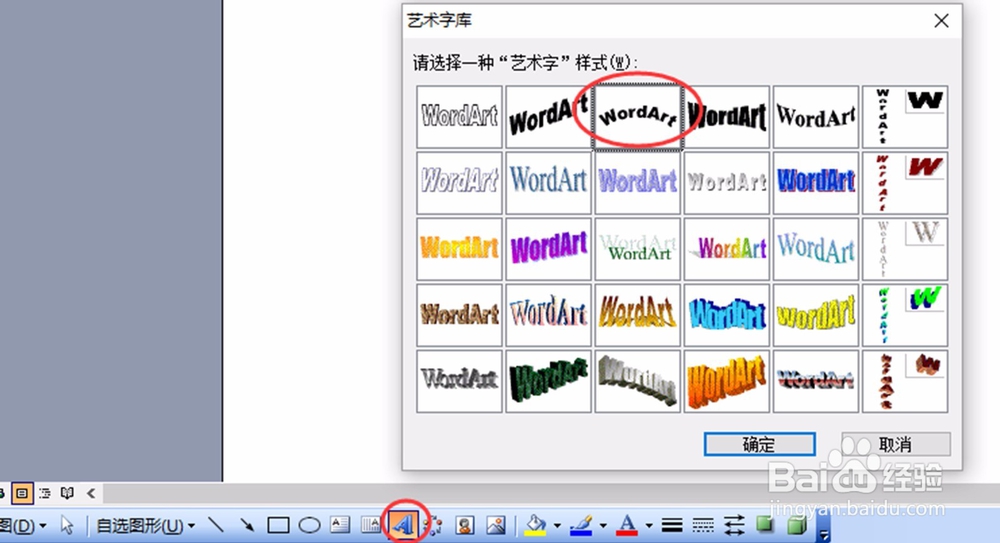Confirm with the 确定 button
This screenshot has width=1000, height=543.
(760, 444)
